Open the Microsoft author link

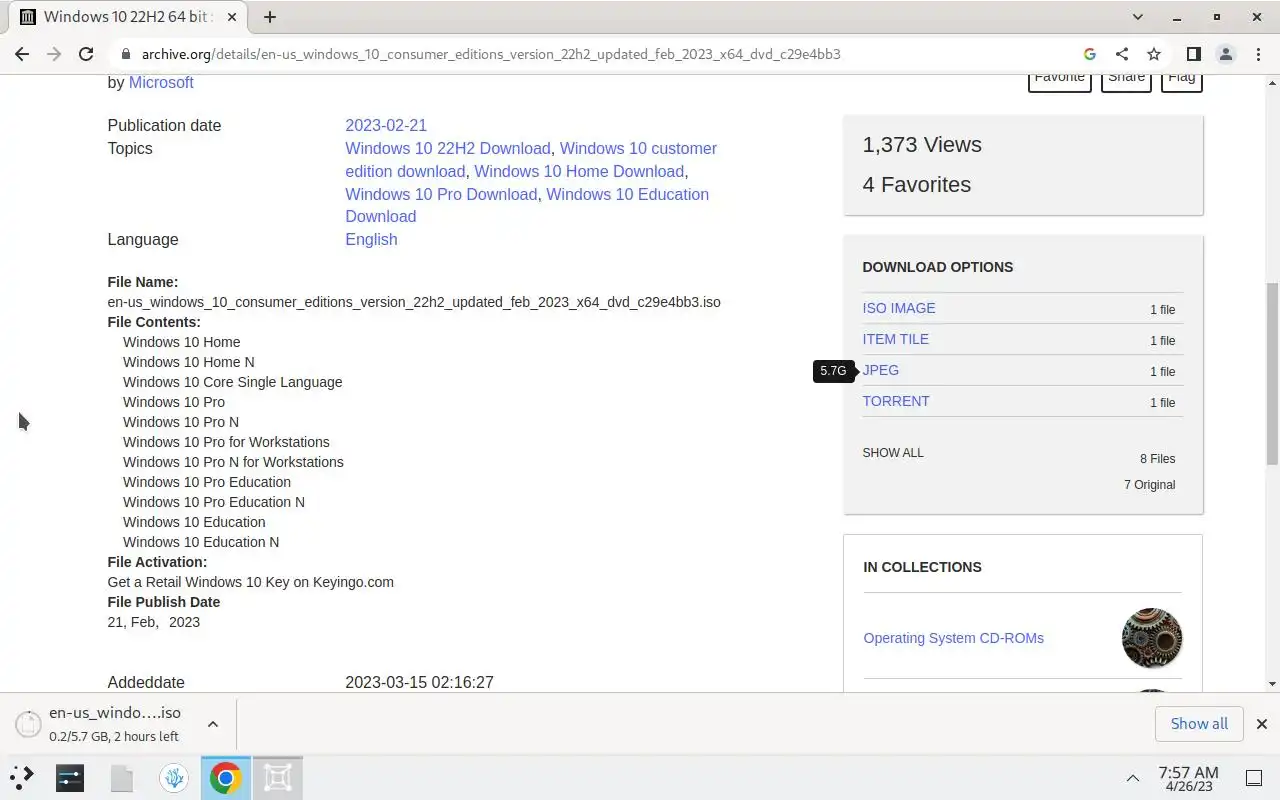(161, 82)
